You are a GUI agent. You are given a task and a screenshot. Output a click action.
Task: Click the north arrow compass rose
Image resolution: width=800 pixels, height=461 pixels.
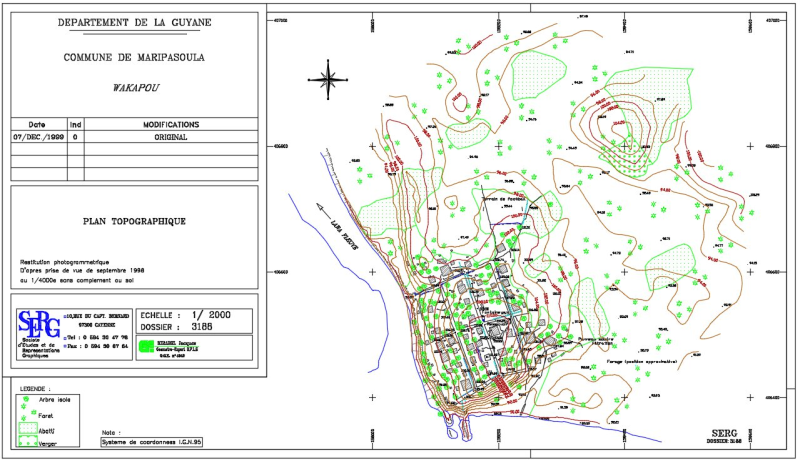326,74
